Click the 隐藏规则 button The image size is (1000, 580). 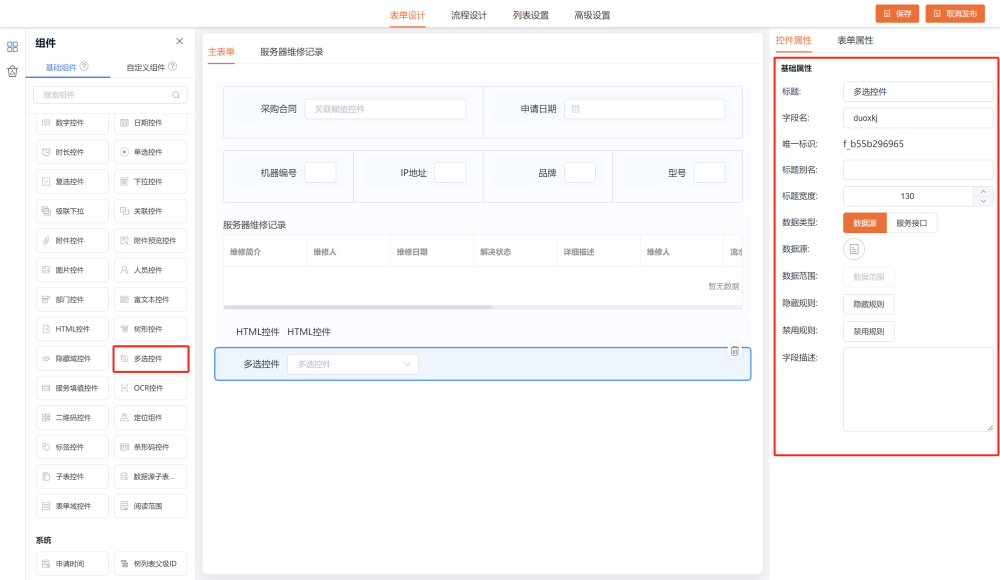tap(868, 304)
